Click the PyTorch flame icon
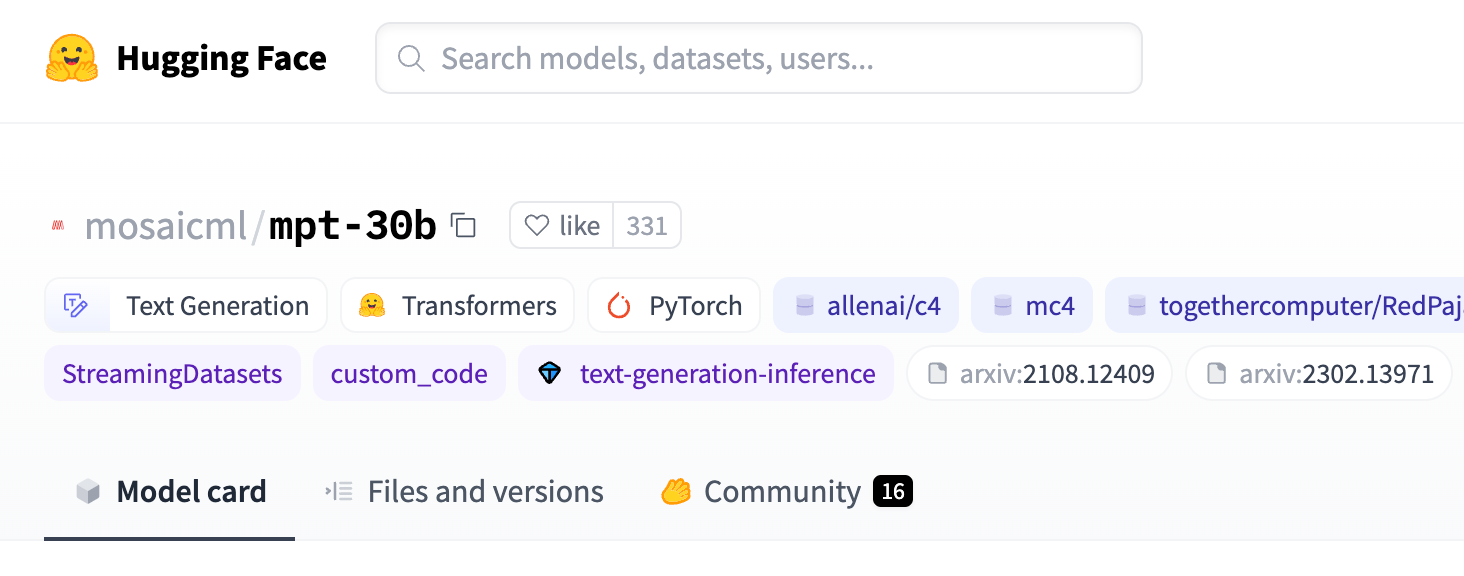 [620, 306]
